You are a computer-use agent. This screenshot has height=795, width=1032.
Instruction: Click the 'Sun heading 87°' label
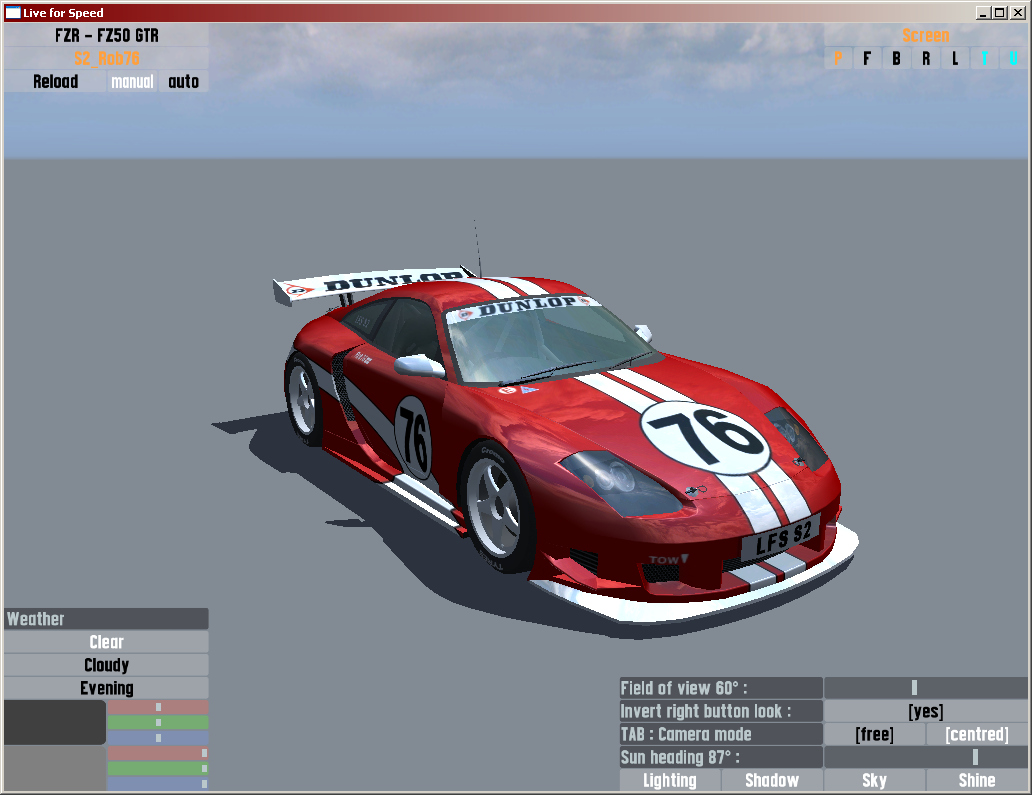[721, 757]
